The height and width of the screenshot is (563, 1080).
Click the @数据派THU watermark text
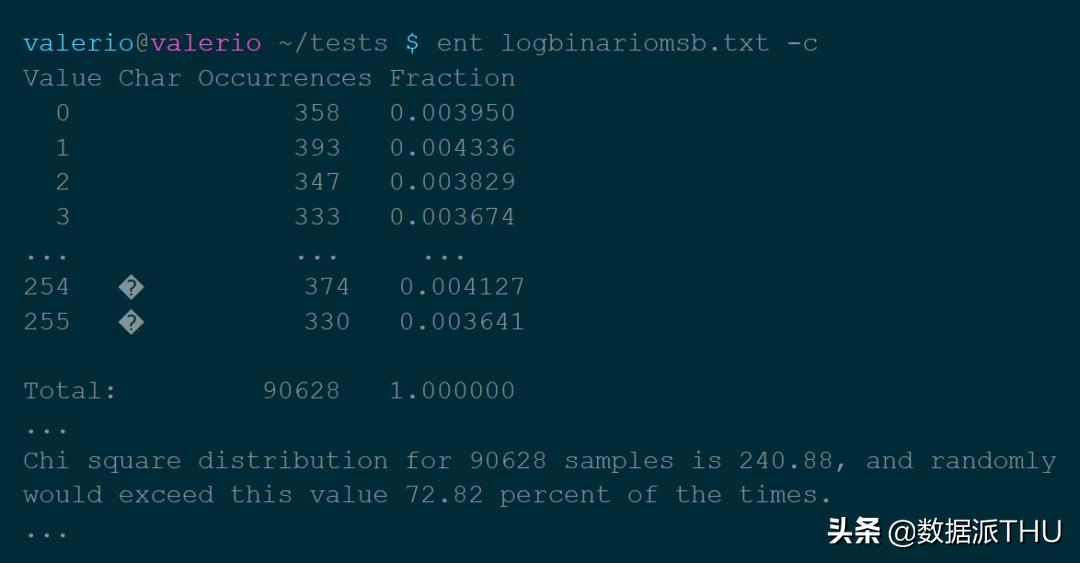pyautogui.click(x=976, y=531)
